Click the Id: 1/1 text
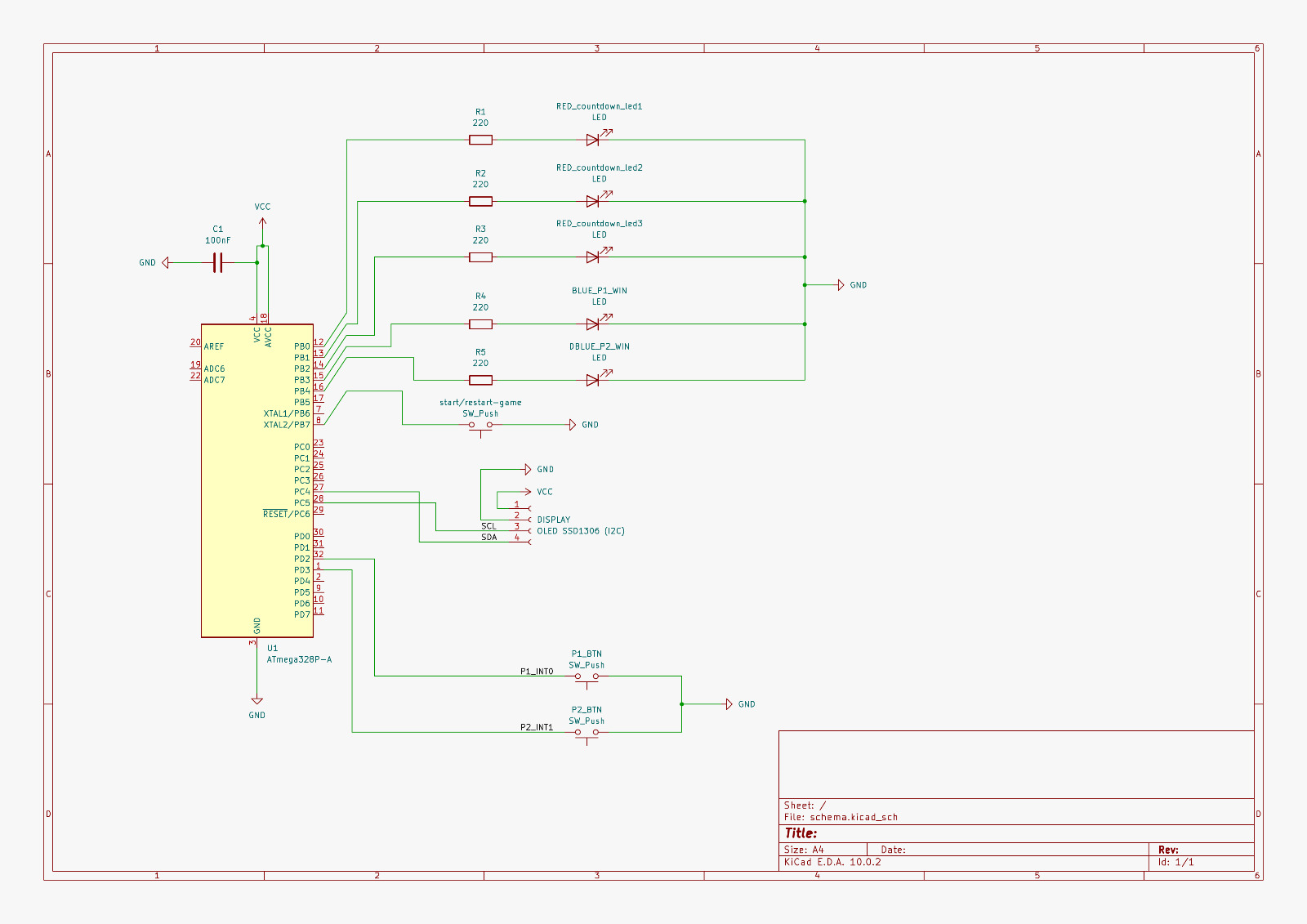Screen dimensions: 1307x924 tap(1176, 862)
